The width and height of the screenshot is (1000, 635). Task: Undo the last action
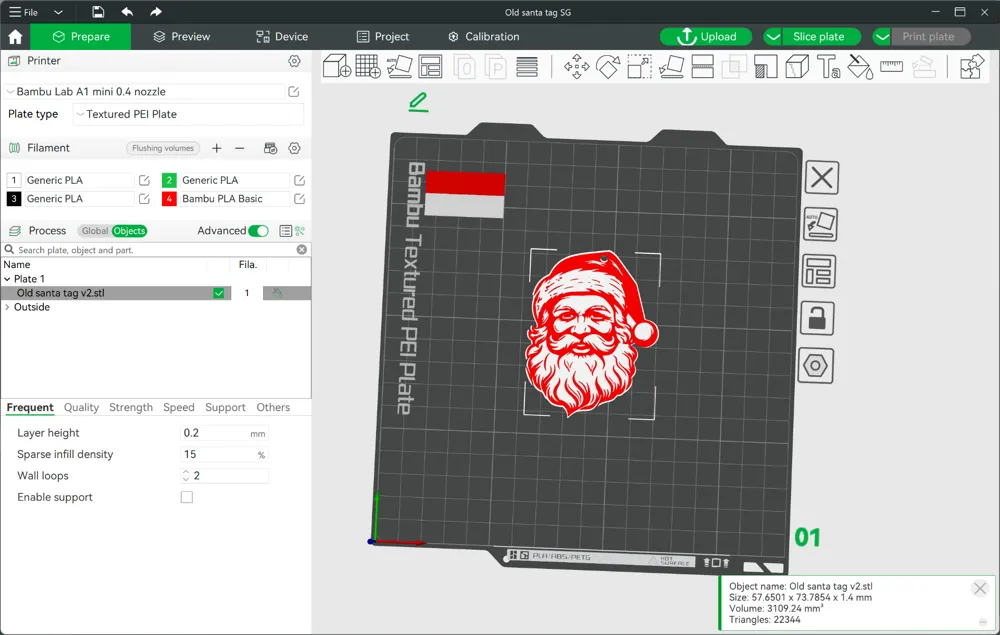(x=127, y=11)
